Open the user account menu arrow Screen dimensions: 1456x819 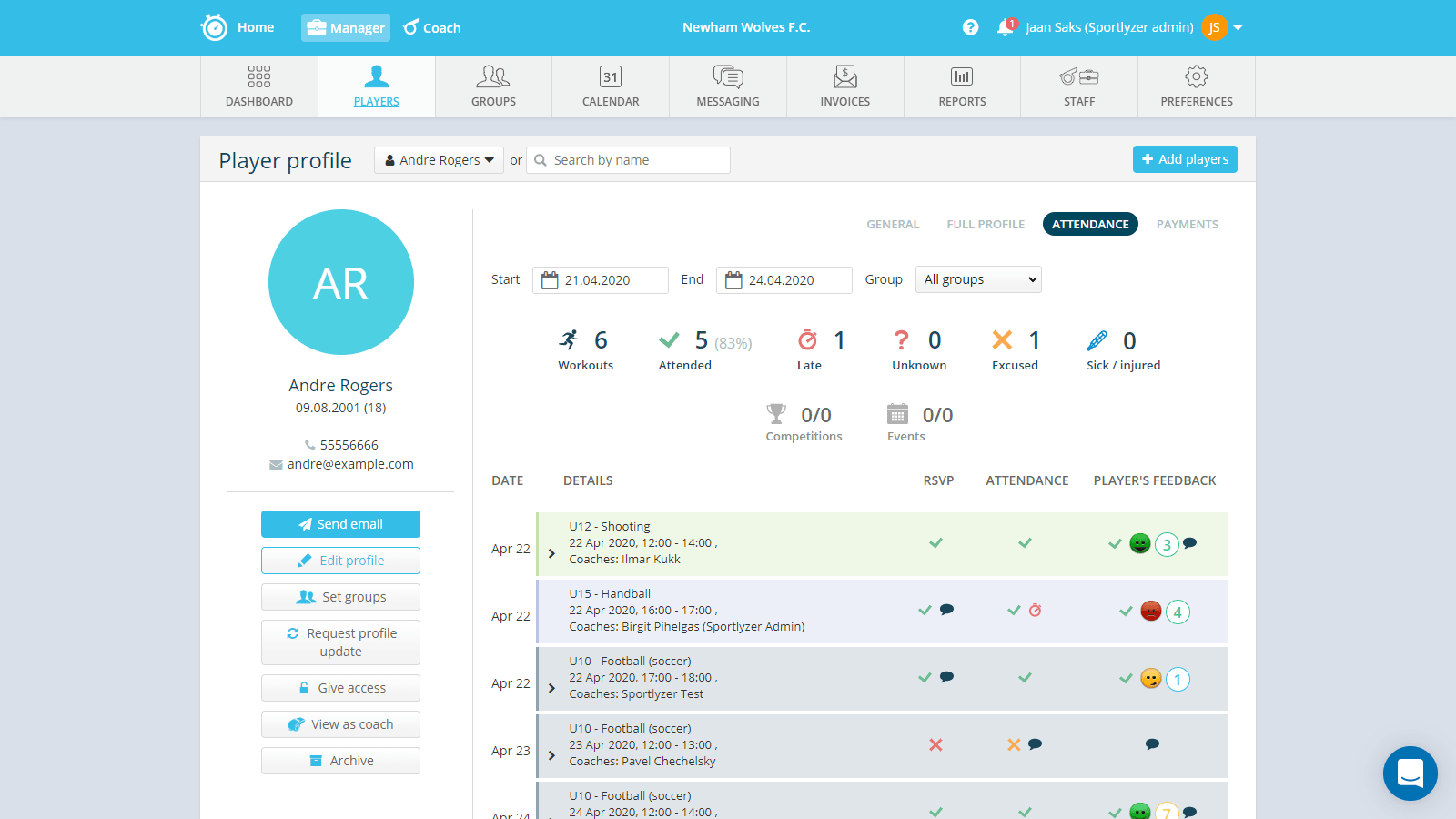click(1238, 27)
